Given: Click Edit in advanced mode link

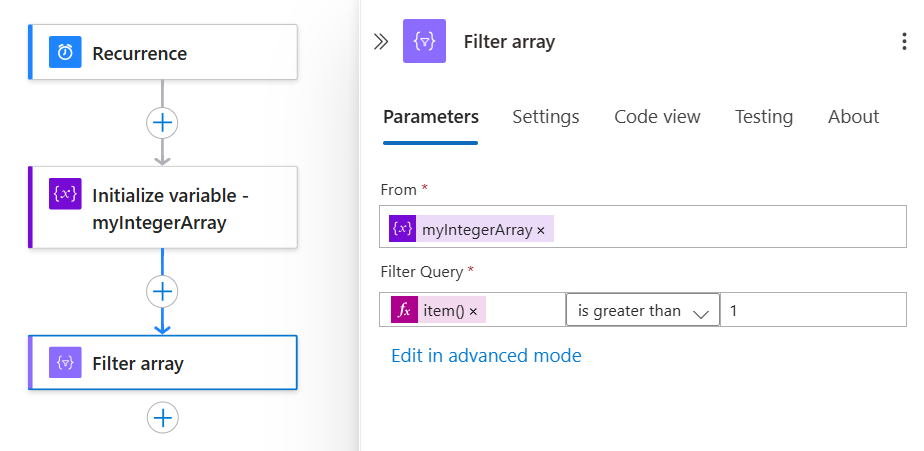Looking at the screenshot, I should (486, 355).
